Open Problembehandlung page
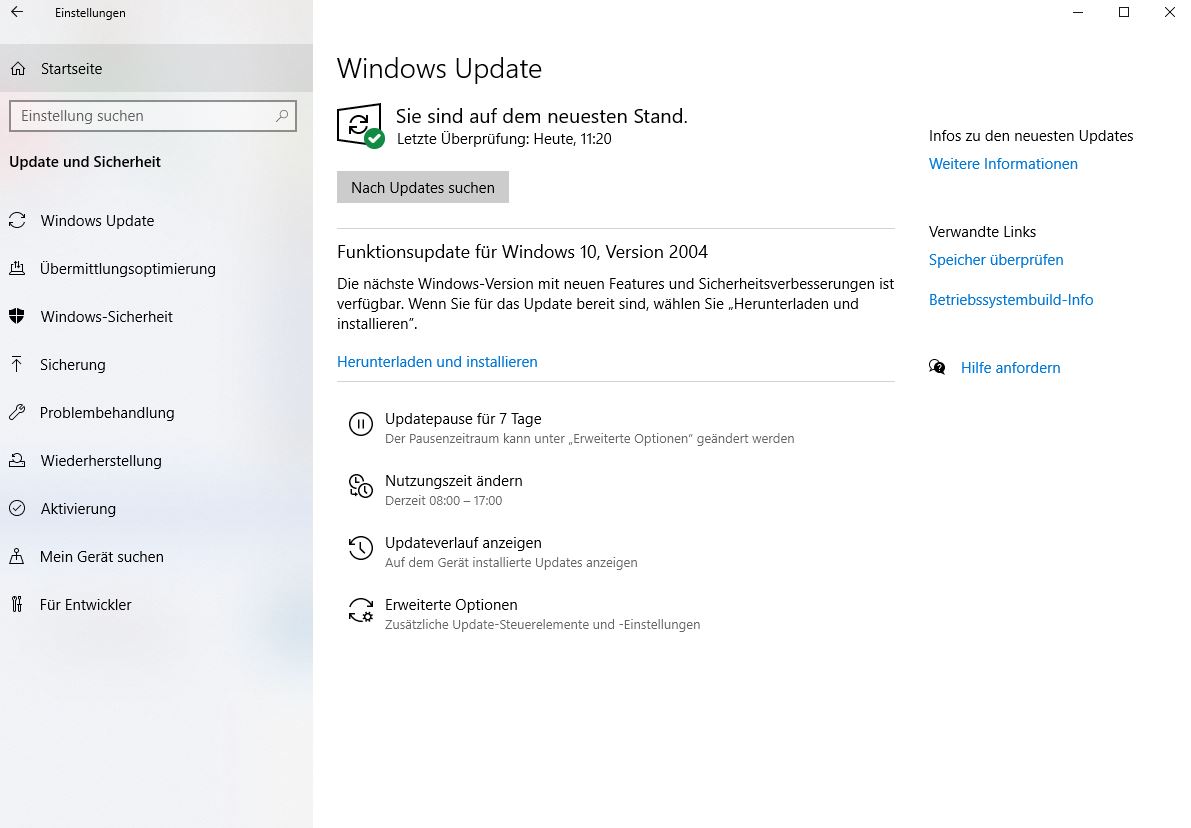The height and width of the screenshot is (828, 1191). point(156,412)
